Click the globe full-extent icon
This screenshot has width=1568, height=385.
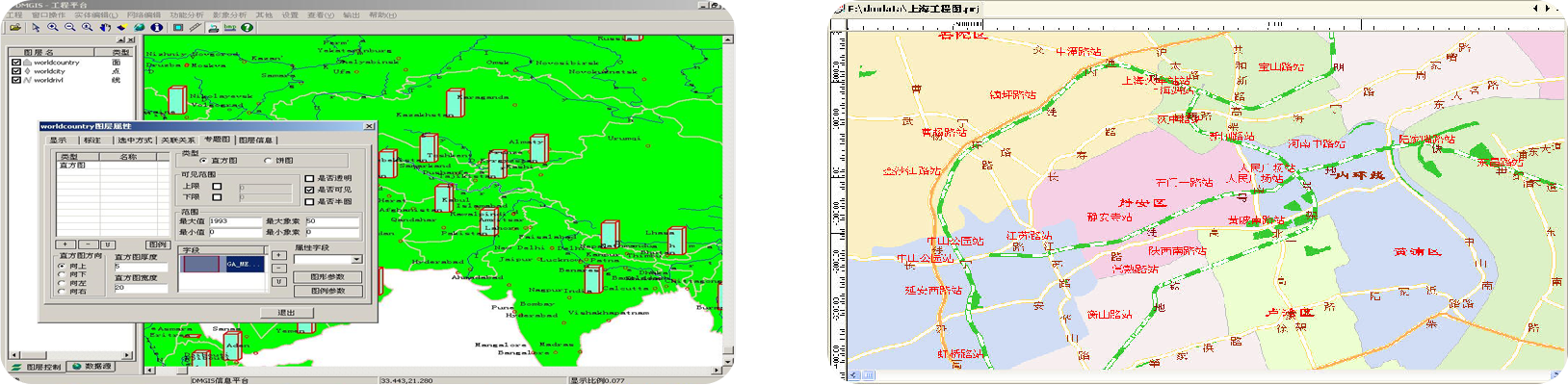click(140, 28)
